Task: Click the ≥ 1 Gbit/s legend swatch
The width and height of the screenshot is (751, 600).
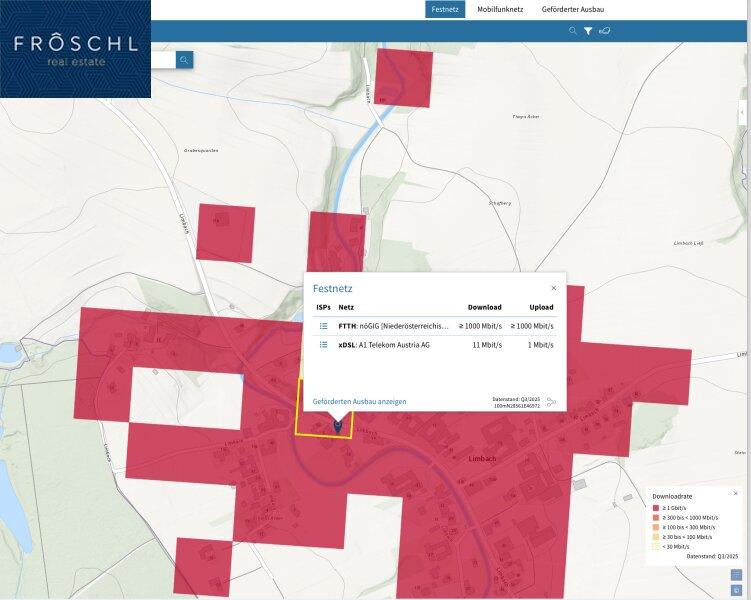Action: [656, 507]
